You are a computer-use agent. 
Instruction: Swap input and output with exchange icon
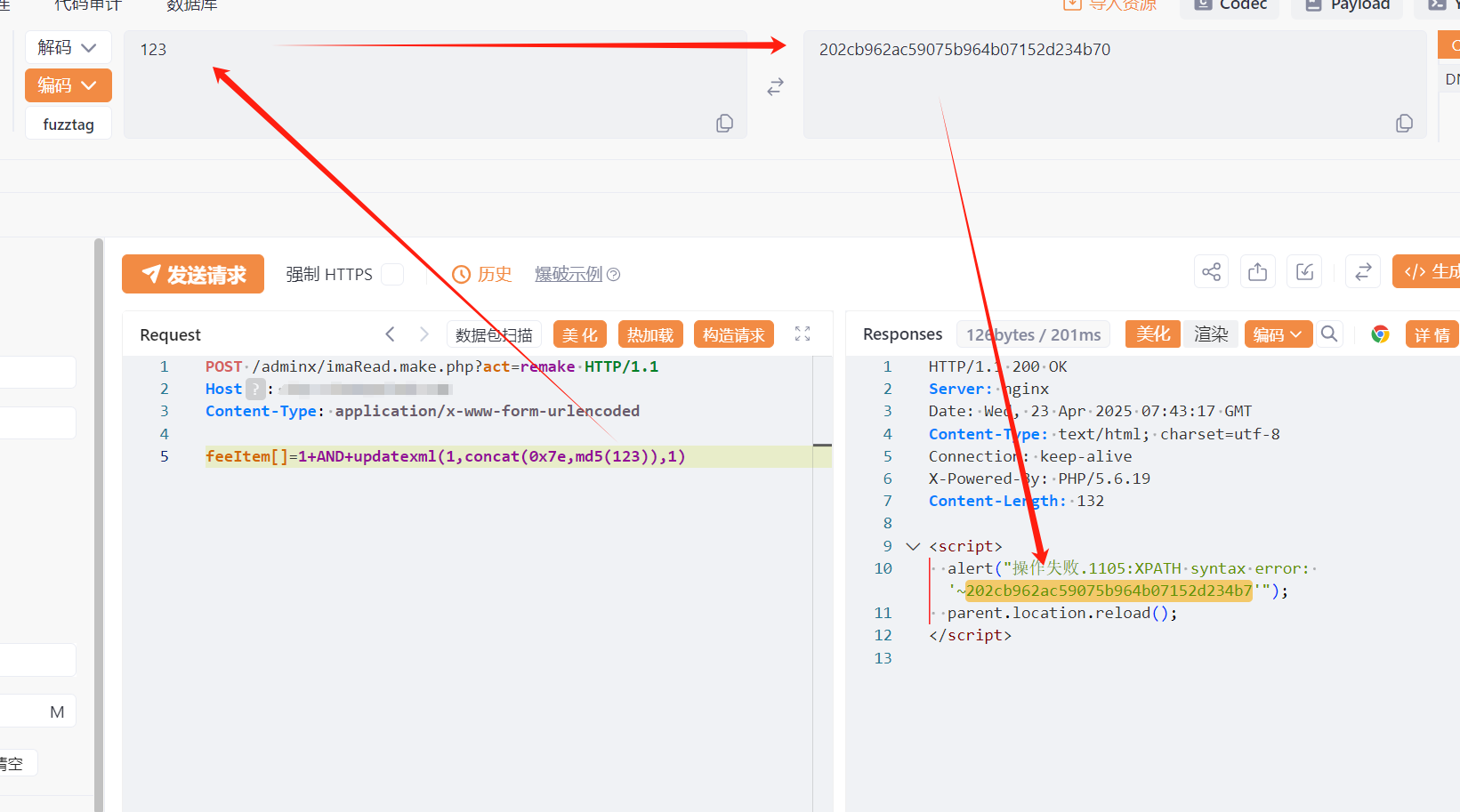(776, 86)
